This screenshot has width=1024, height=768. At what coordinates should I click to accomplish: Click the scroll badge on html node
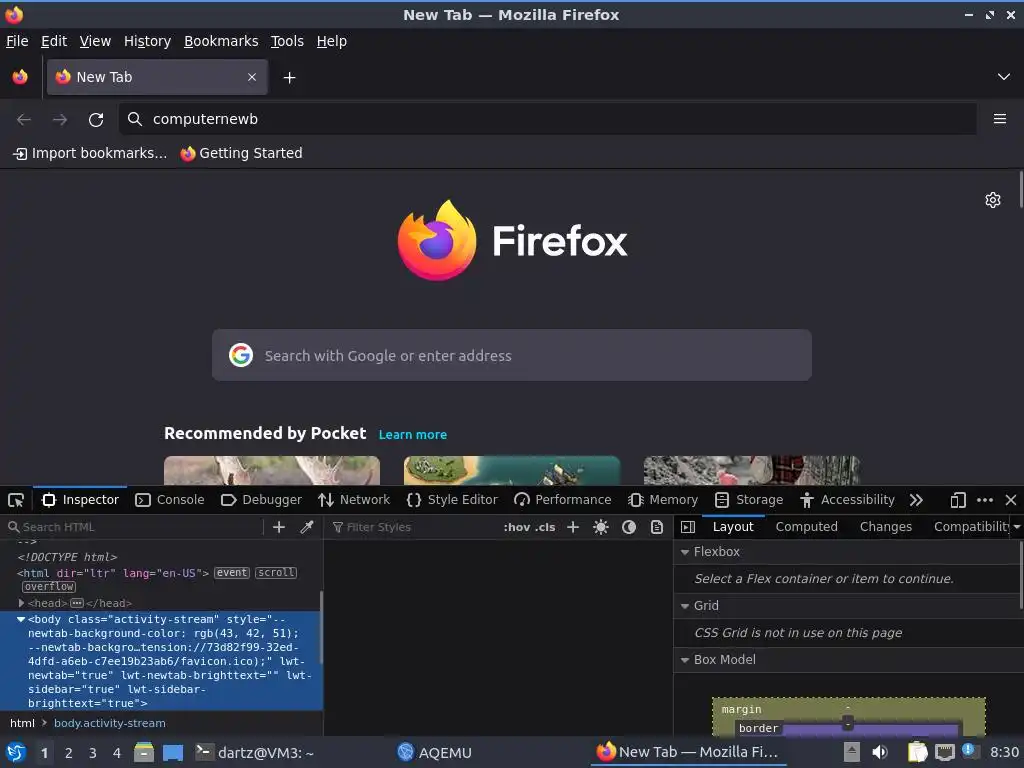pos(276,573)
